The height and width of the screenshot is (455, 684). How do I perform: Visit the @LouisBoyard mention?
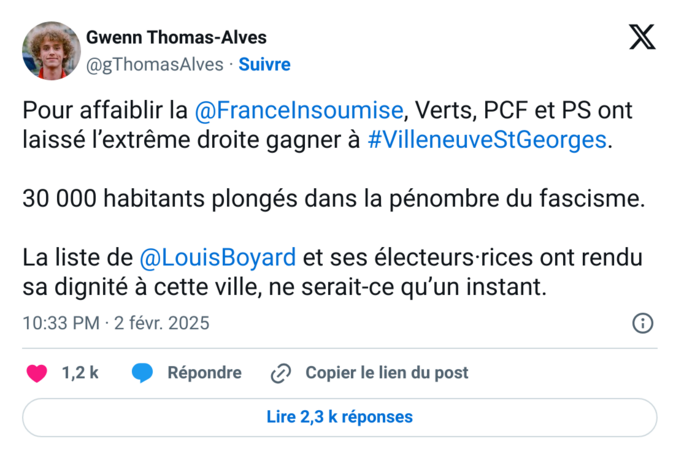coord(217,257)
